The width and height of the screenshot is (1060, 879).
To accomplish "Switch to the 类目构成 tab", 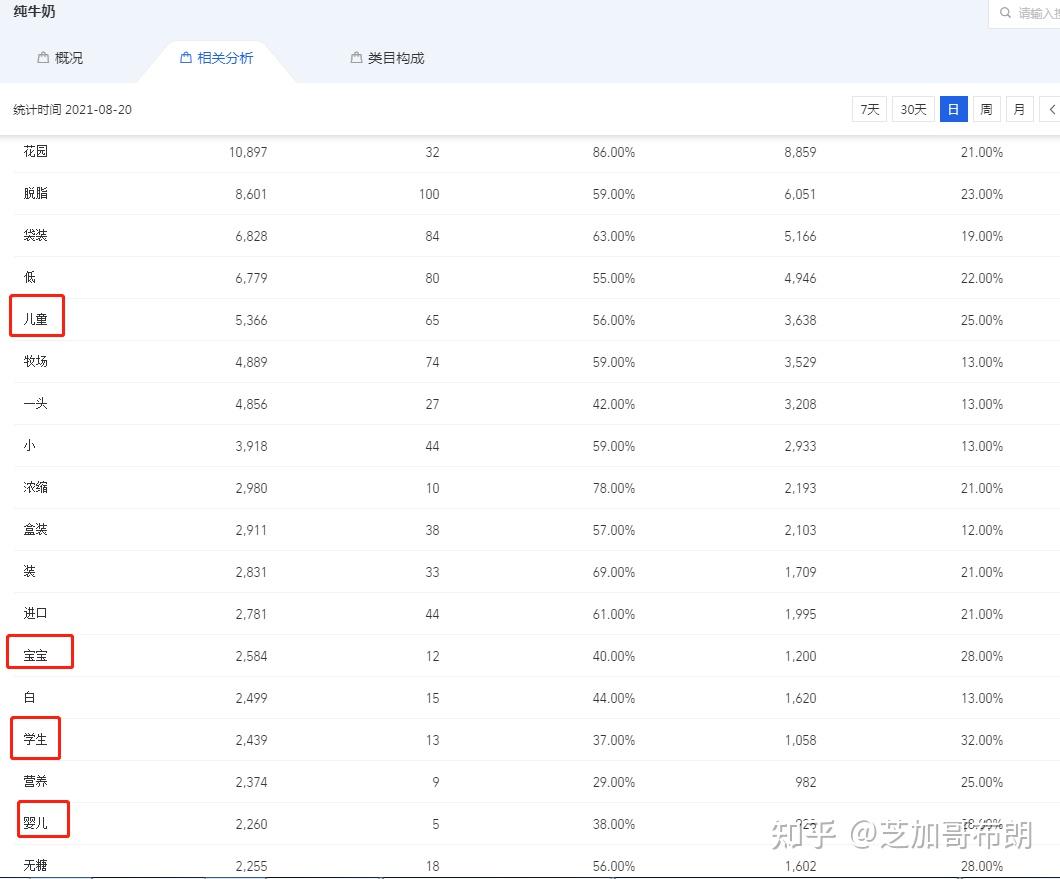I will 387,58.
